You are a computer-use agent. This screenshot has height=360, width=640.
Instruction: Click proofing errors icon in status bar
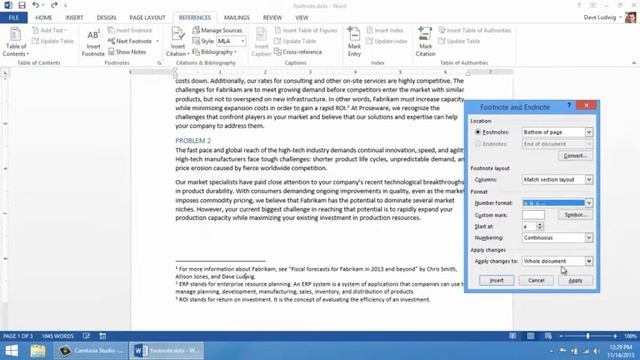[86, 336]
